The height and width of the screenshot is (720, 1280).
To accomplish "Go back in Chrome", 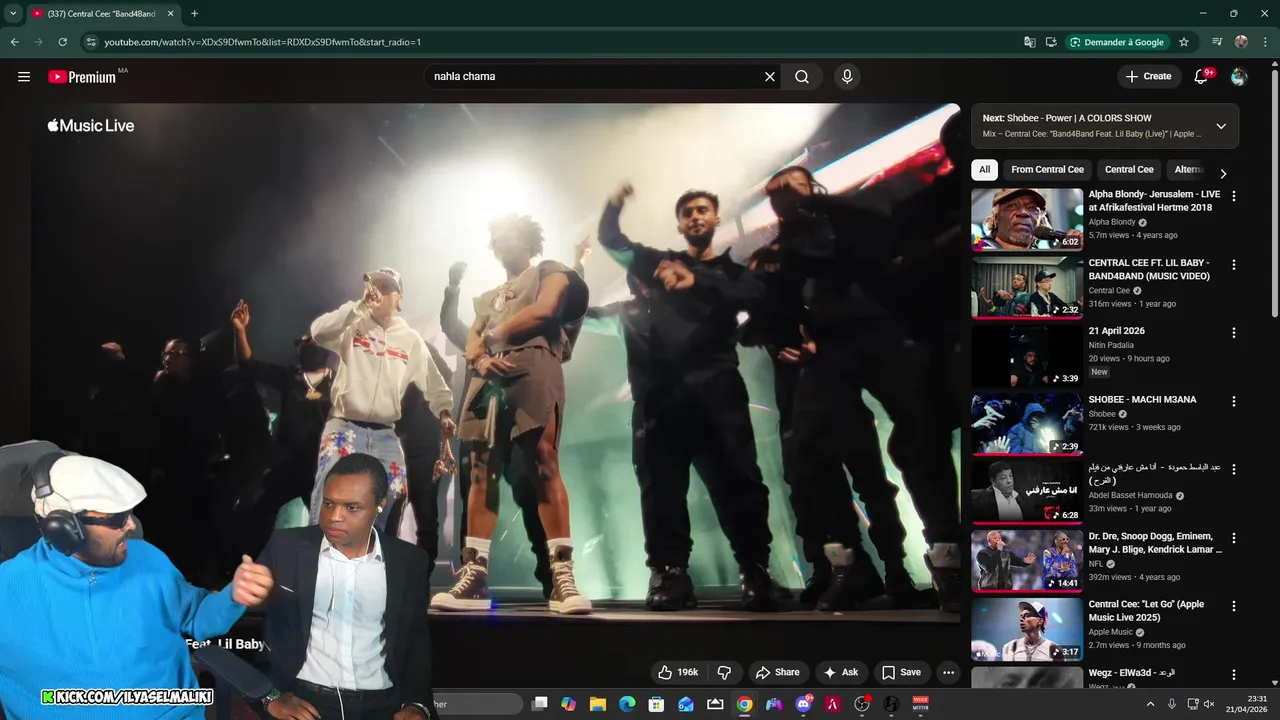I will [x=15, y=42].
